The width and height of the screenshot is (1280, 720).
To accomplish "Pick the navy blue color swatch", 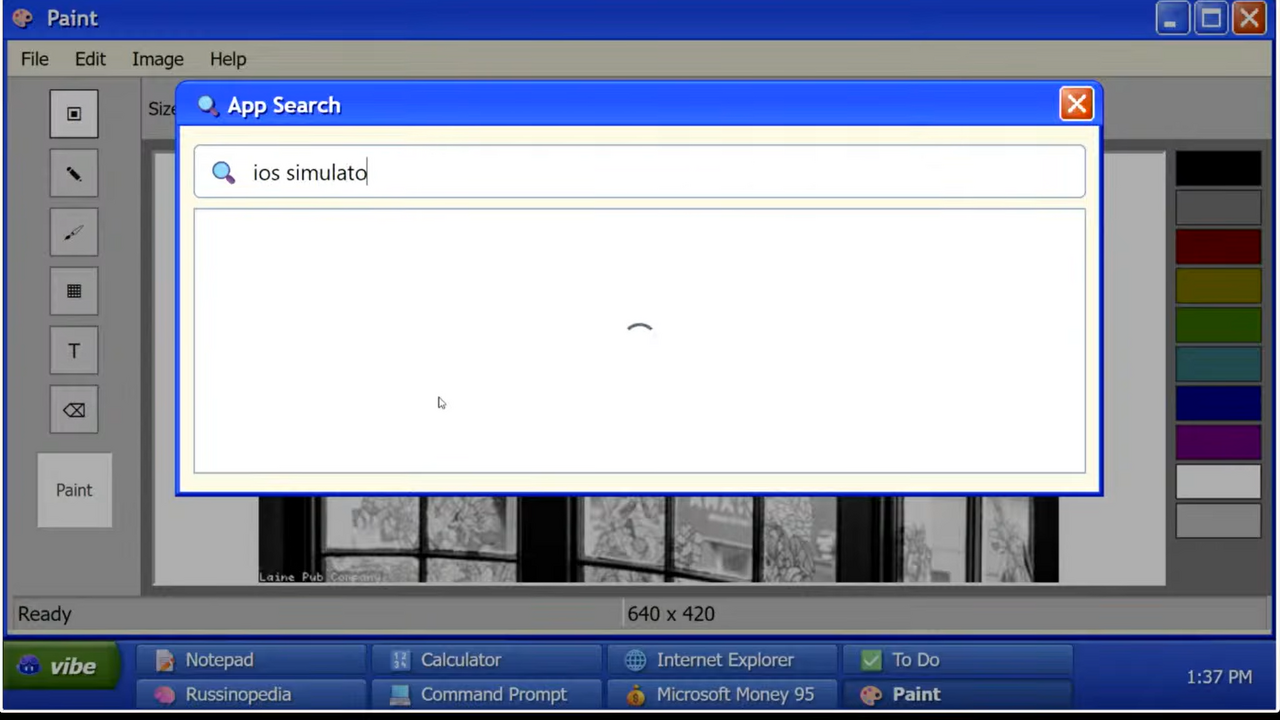I will pyautogui.click(x=1218, y=402).
